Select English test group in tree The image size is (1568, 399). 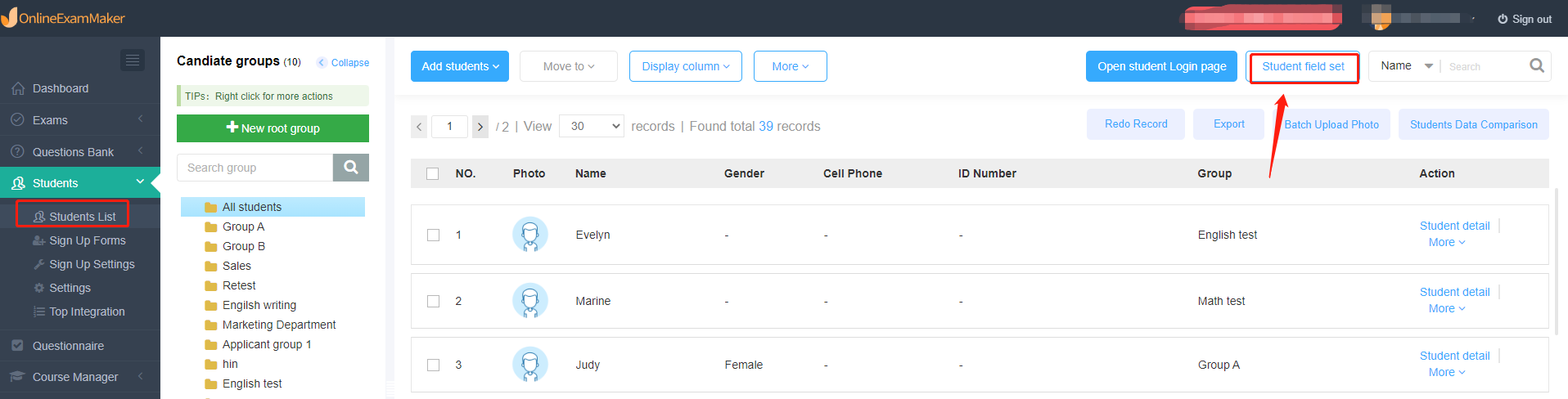252,383
